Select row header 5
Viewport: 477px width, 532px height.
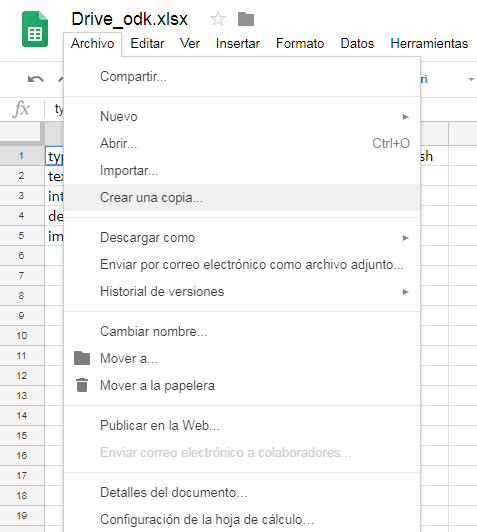pyautogui.click(x=22, y=236)
